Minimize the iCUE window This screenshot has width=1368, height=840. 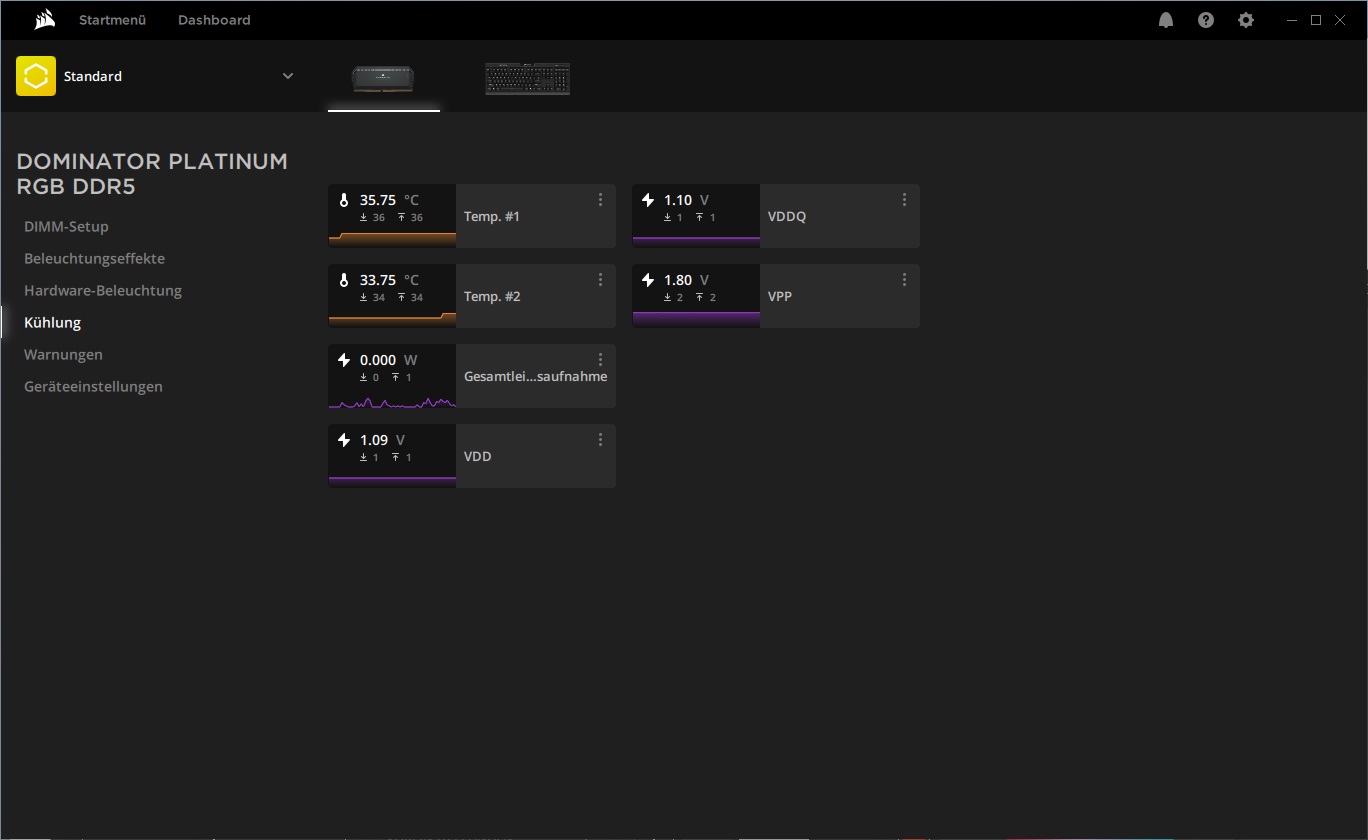[1293, 20]
